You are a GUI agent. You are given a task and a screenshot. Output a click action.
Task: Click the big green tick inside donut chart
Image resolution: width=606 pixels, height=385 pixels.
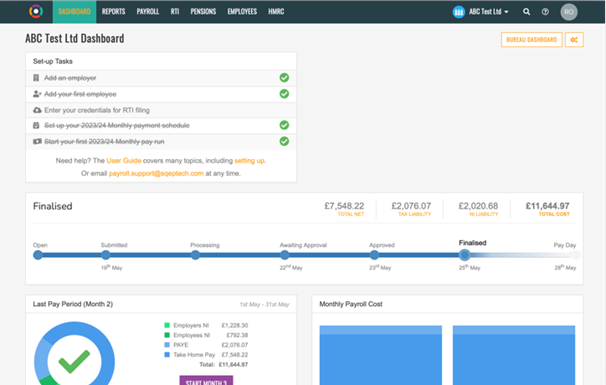coord(74,361)
